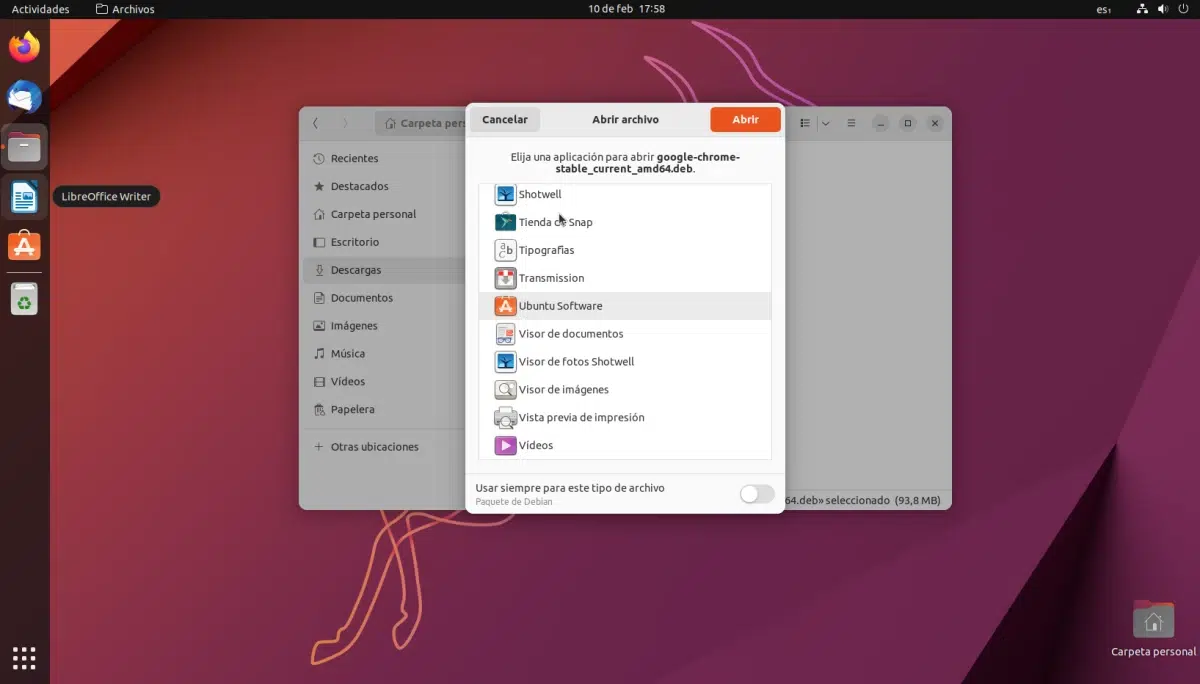This screenshot has width=1200, height=684.
Task: Expand the view options chevron in Files
Action: (825, 123)
